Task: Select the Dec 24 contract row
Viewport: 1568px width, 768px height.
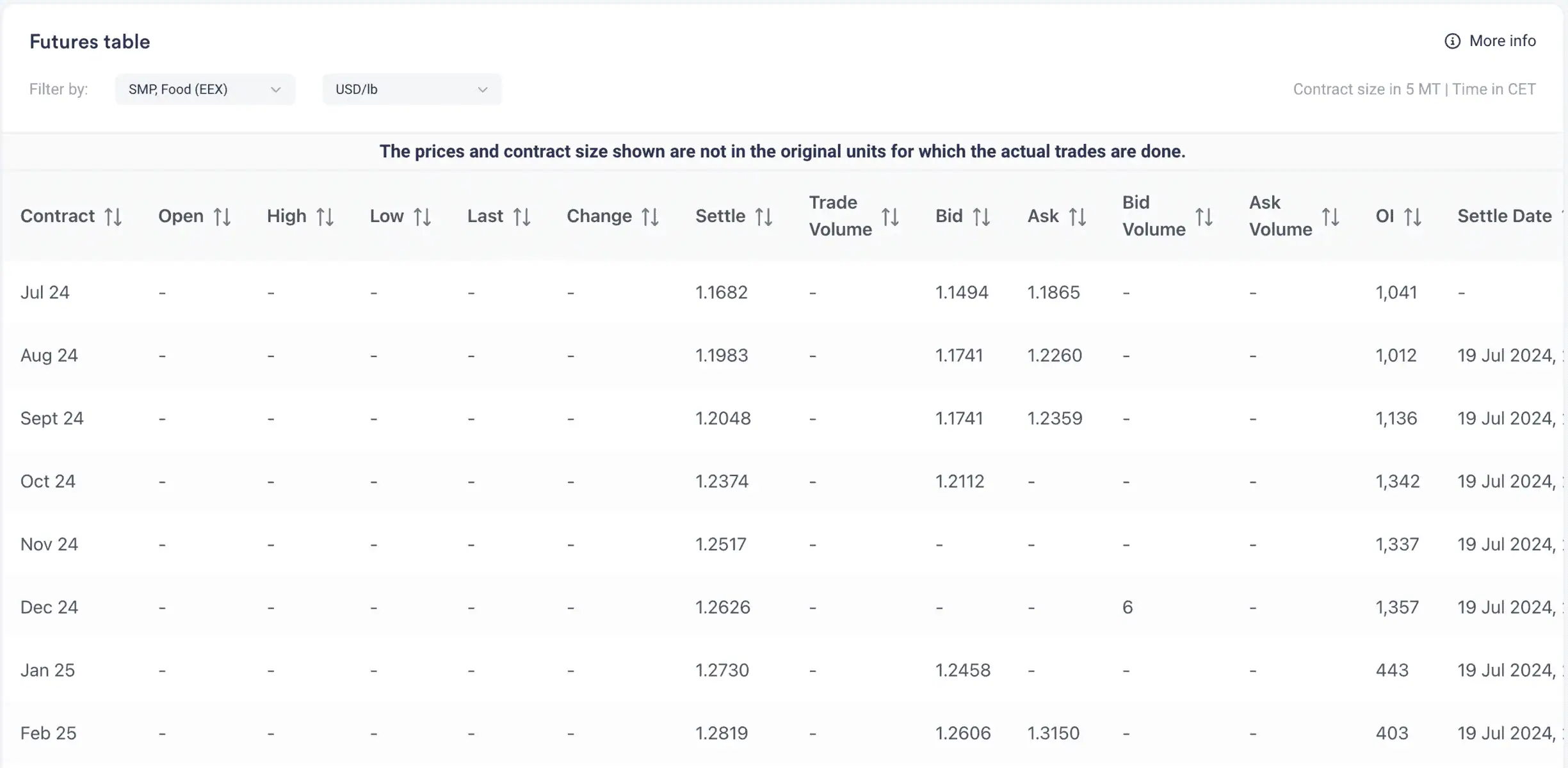Action: [782, 607]
